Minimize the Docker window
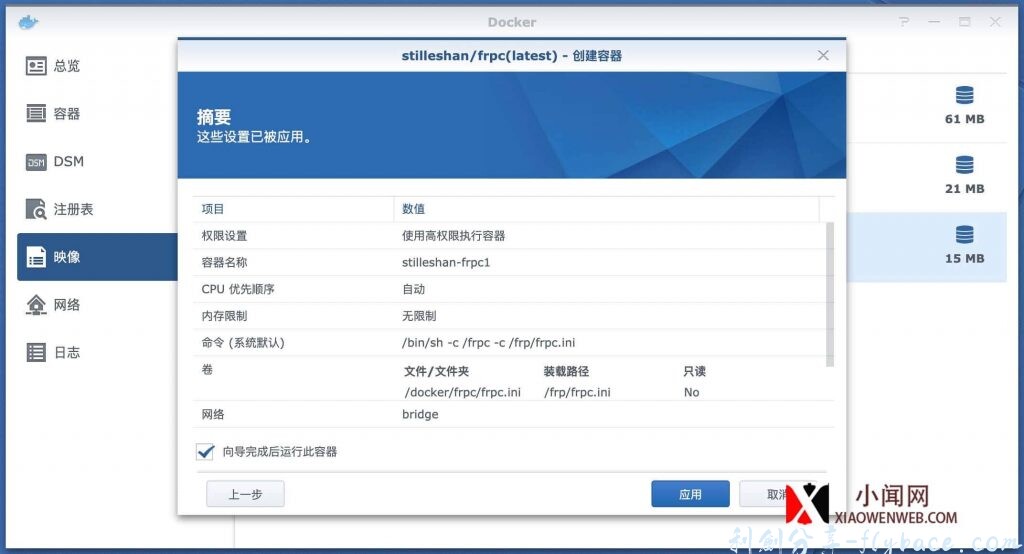 (935, 22)
